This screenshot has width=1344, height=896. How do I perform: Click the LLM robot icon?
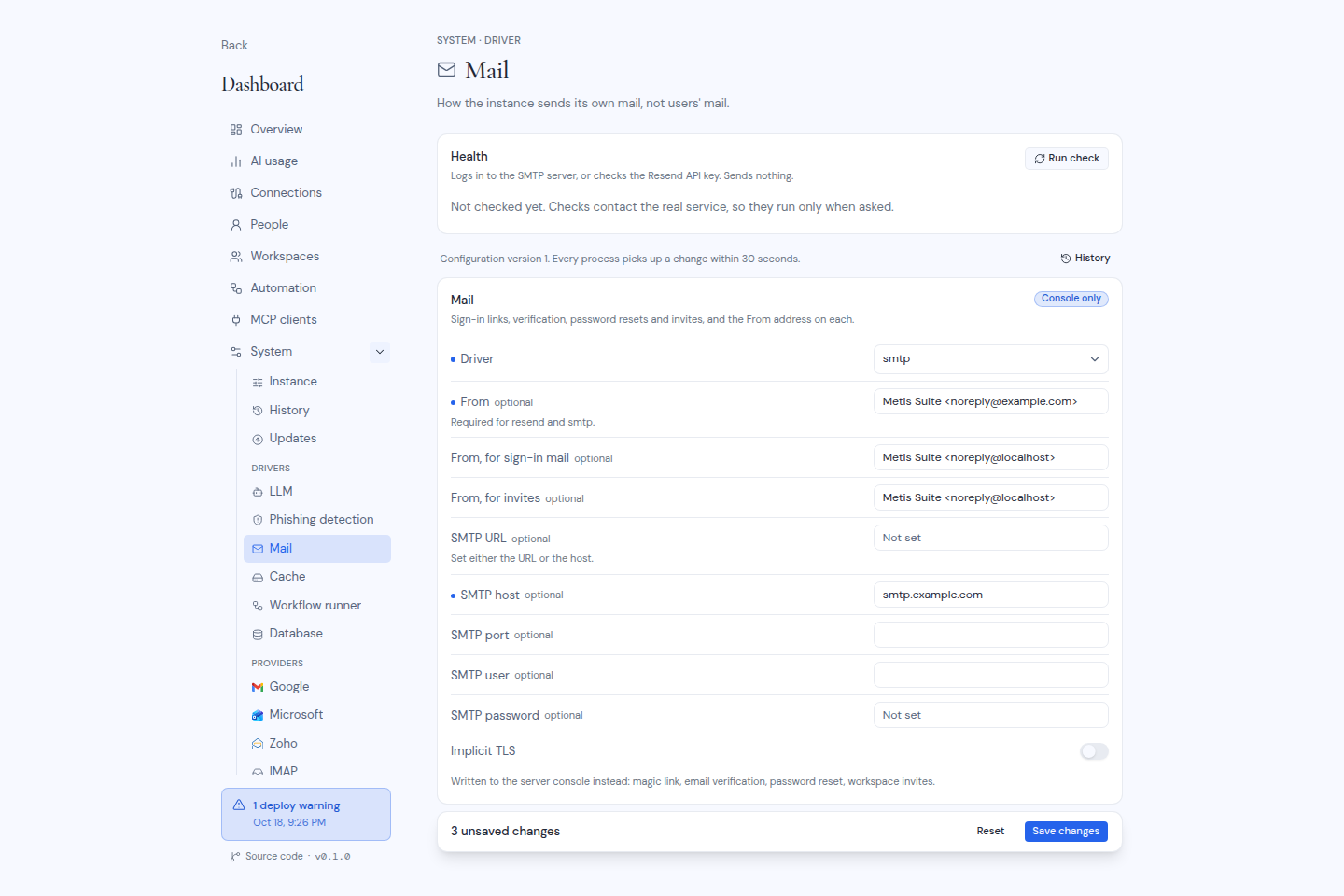[x=258, y=492]
